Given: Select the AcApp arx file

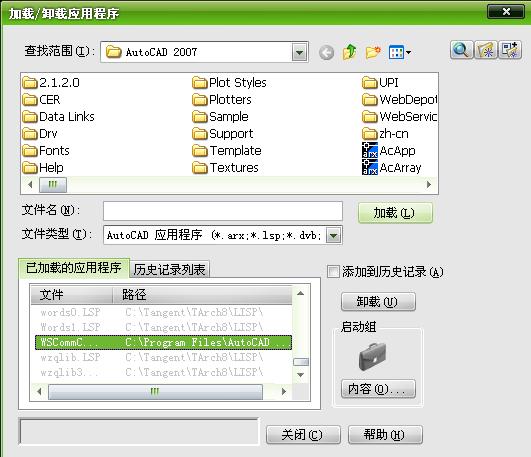Looking at the screenshot, I should 389,150.
